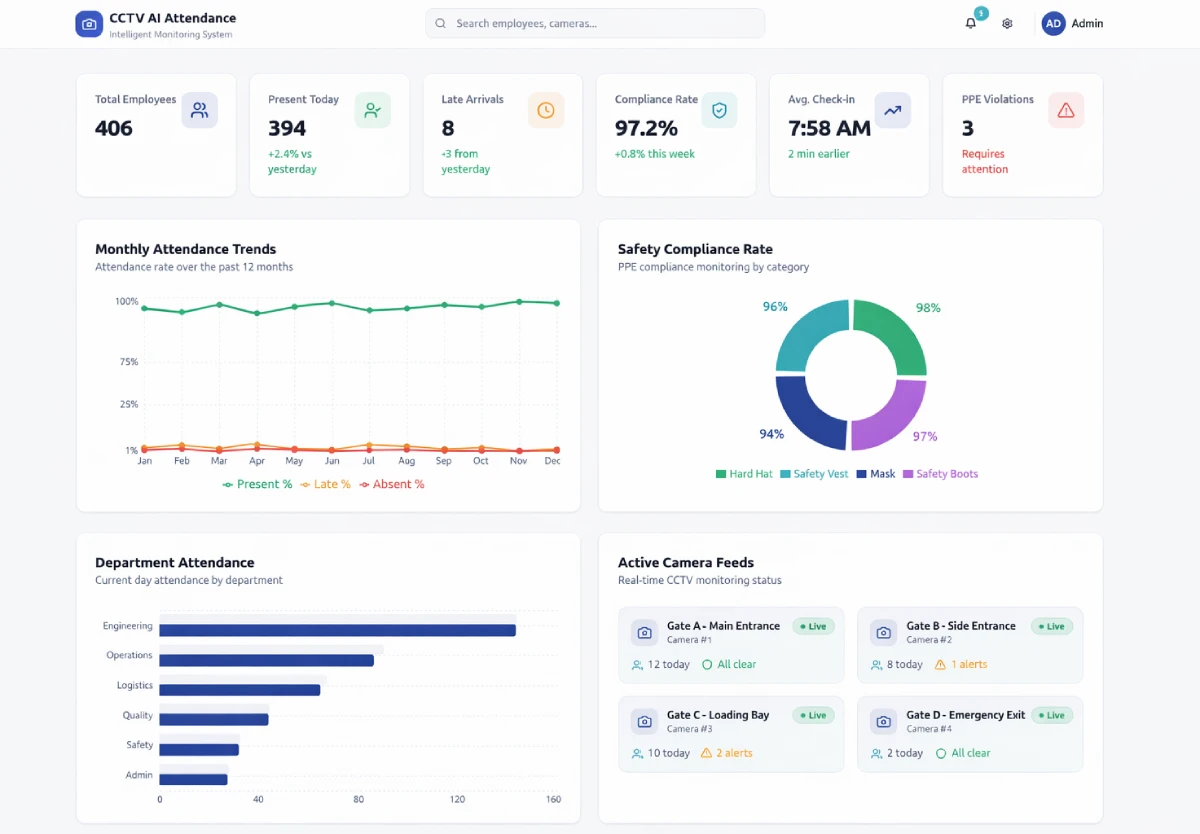The image size is (1200, 834).
Task: Click the Live badge on Gate A
Action: (813, 626)
